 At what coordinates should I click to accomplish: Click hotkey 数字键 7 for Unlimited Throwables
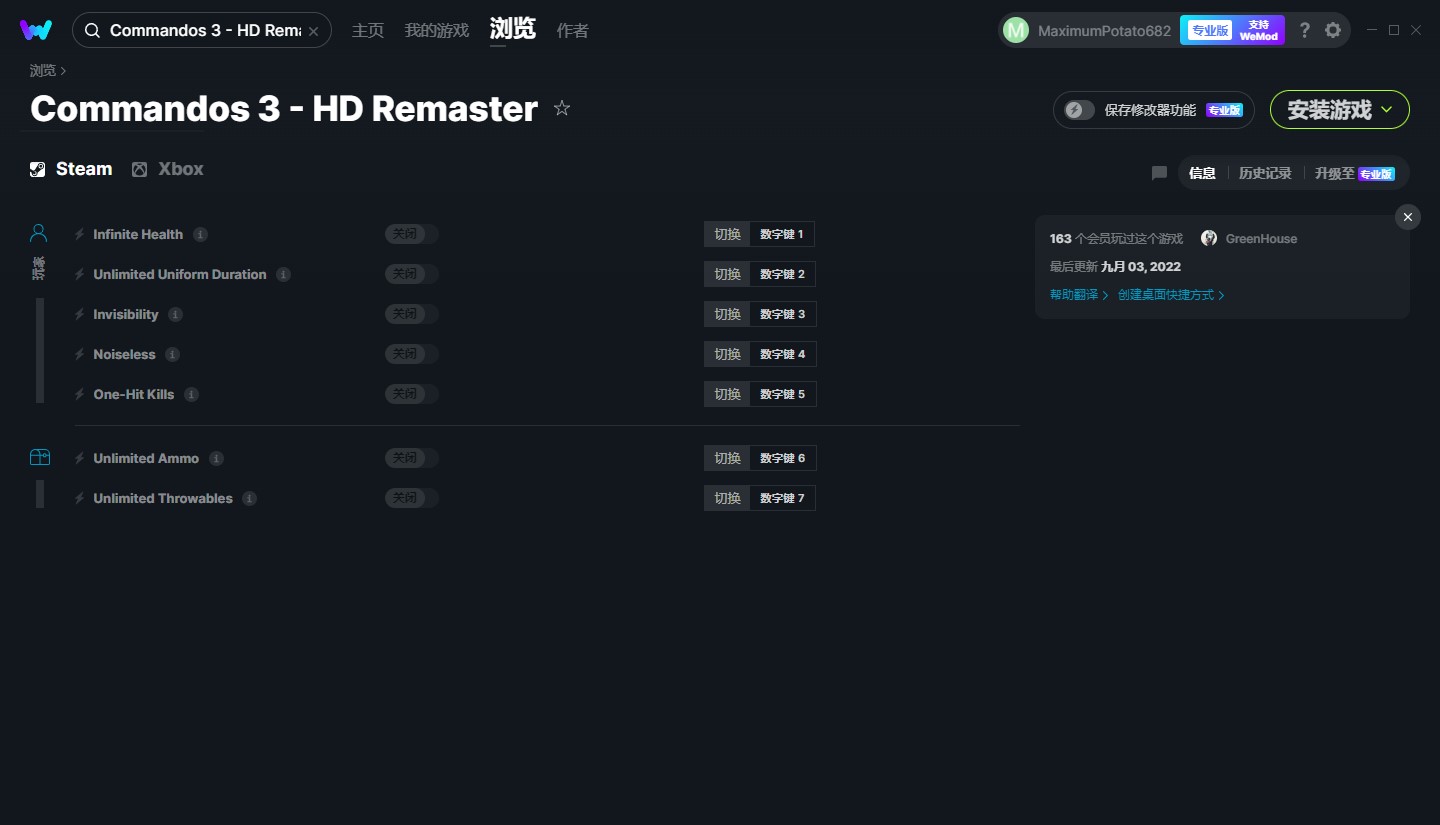pos(782,498)
